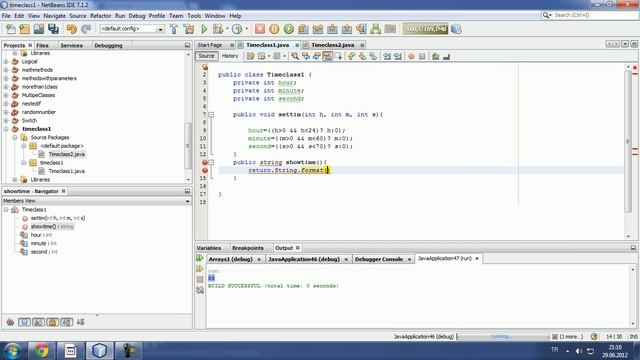640x360 pixels.
Task: Start macro recording with red dot icon
Action: tap(411, 56)
